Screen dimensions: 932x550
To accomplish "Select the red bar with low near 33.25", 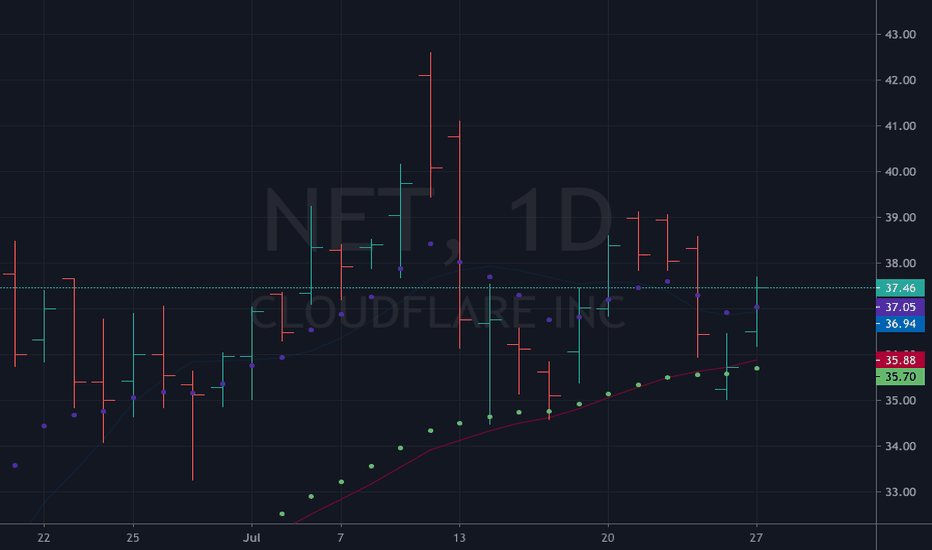I will 193,425.
